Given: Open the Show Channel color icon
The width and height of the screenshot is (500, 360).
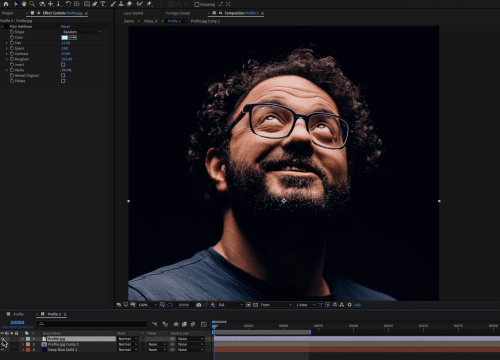Looking at the screenshot, I should click(213, 305).
